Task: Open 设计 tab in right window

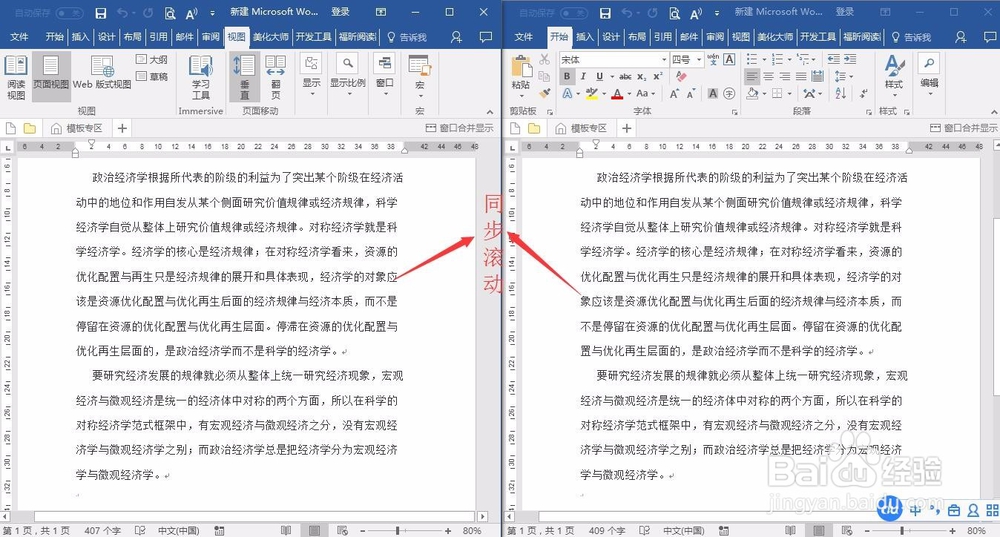Action: 611,37
